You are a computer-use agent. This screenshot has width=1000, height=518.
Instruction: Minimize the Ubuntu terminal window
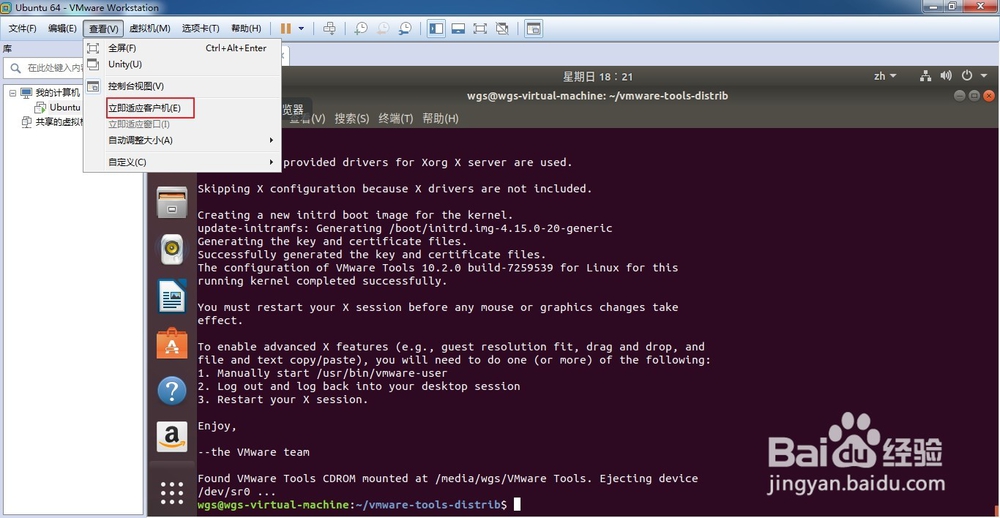tap(960, 96)
